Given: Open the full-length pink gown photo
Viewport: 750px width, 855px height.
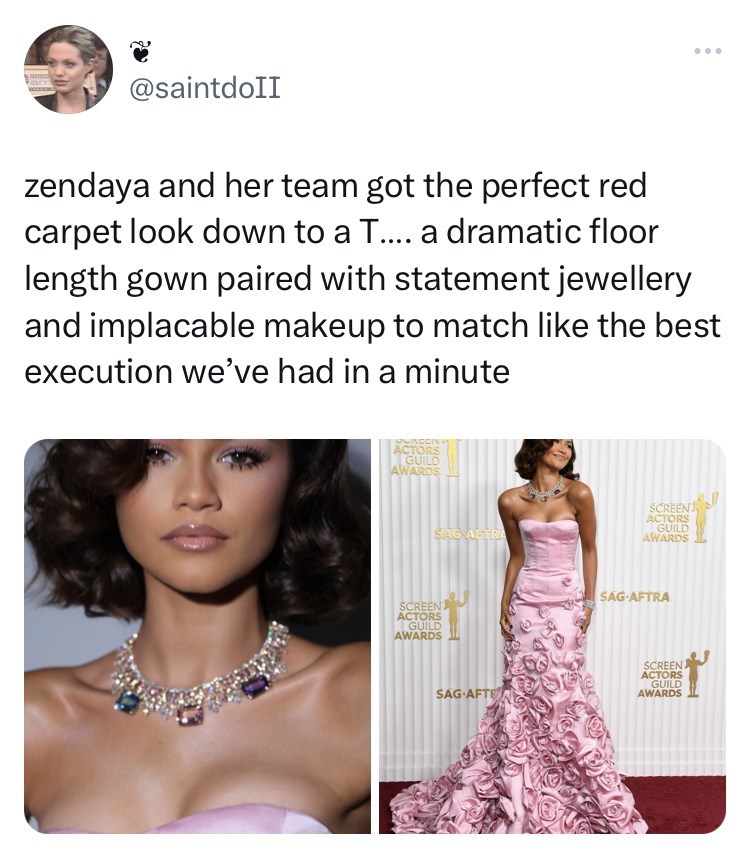Looking at the screenshot, I should click(553, 636).
